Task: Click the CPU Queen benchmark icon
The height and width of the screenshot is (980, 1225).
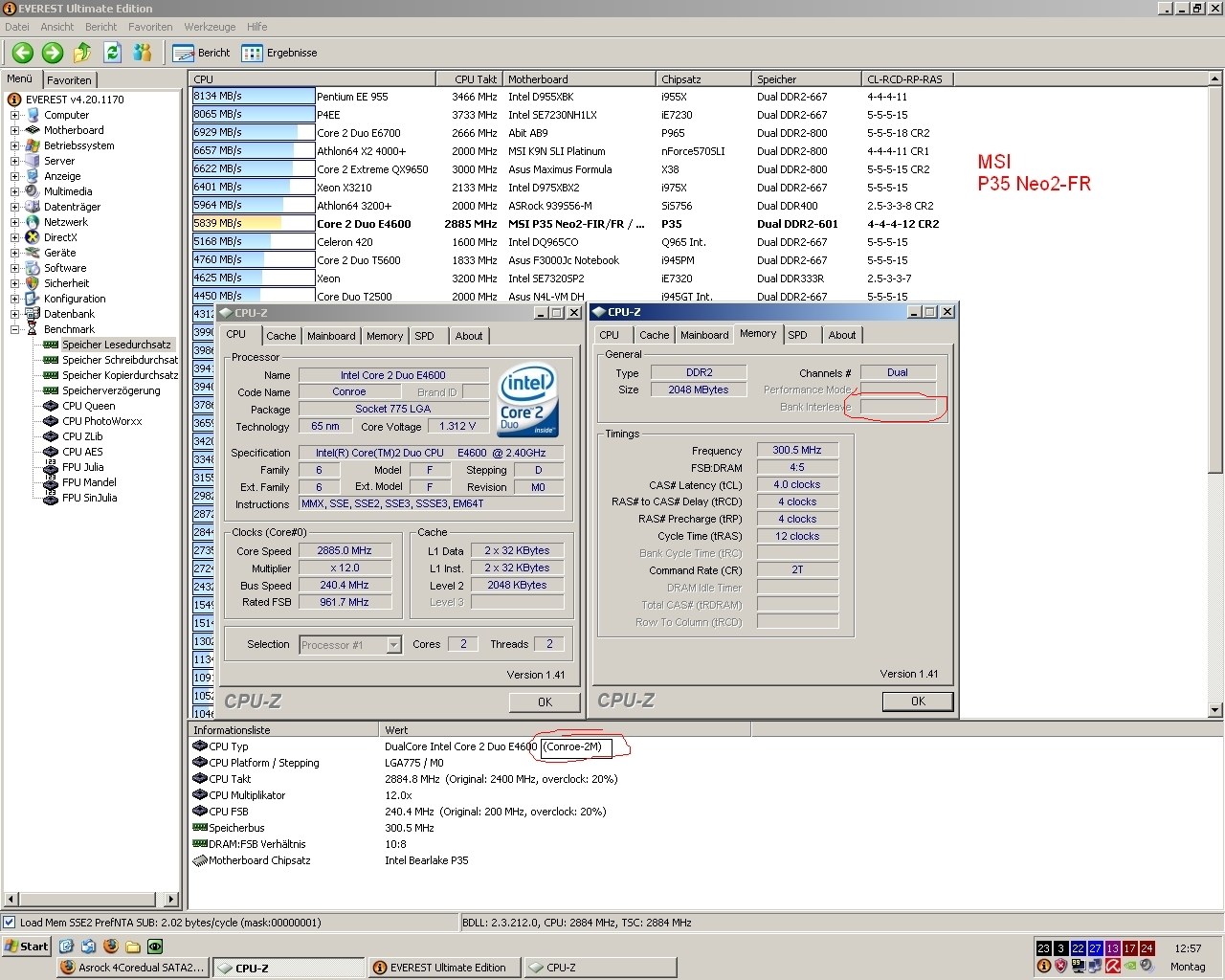Action: (x=51, y=406)
